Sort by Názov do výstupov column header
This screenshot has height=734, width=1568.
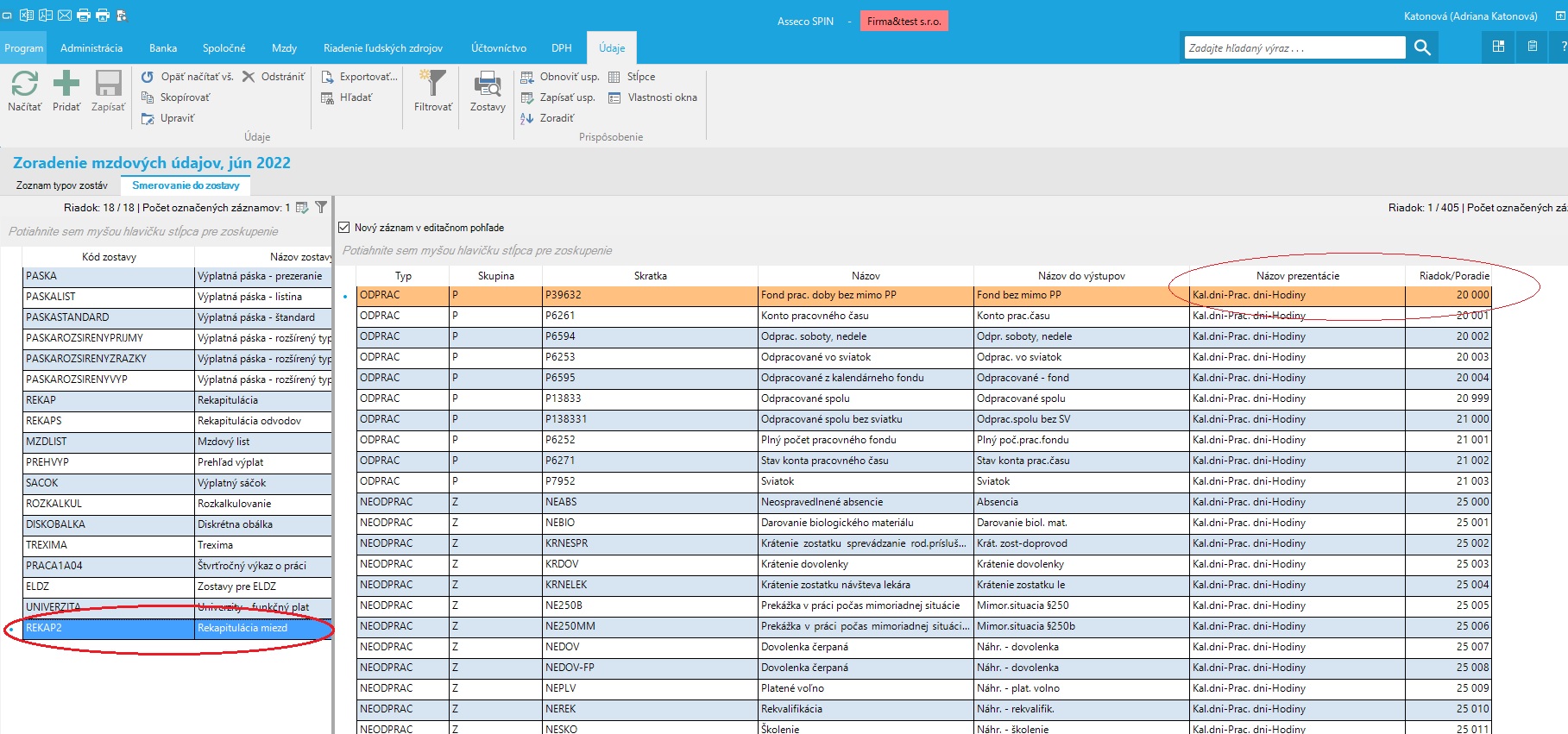(1081, 276)
